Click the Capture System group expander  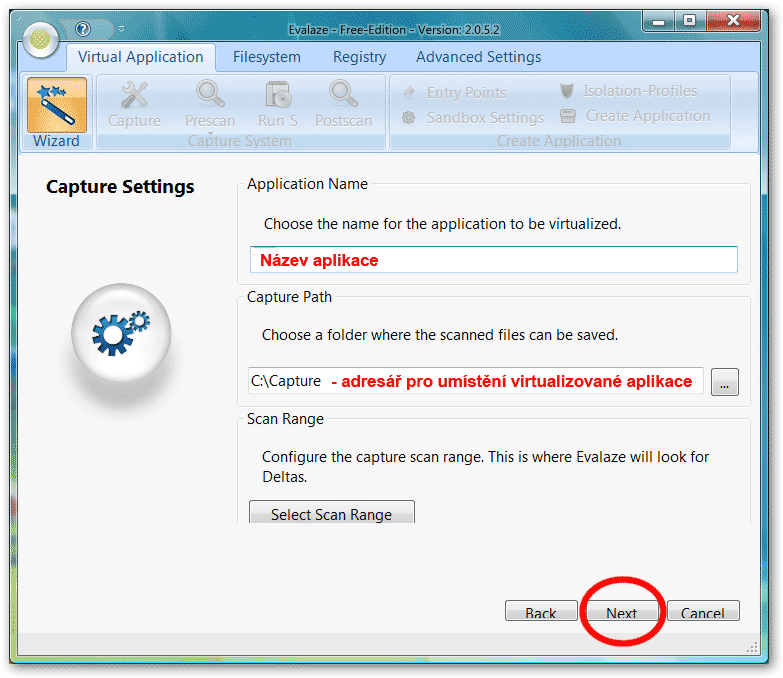point(210,133)
